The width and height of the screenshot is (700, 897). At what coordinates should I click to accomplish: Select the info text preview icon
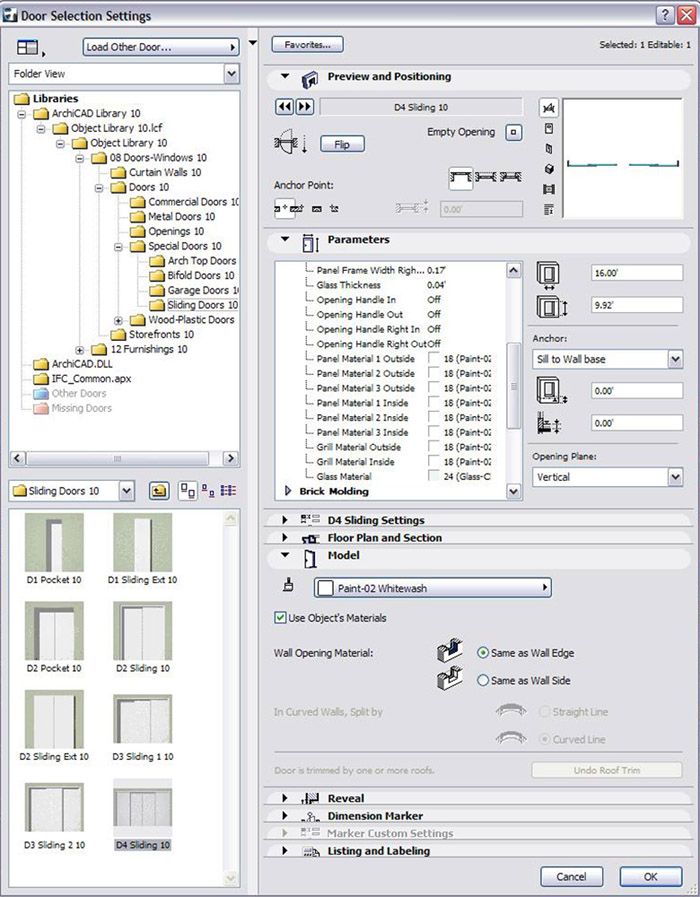click(x=548, y=210)
